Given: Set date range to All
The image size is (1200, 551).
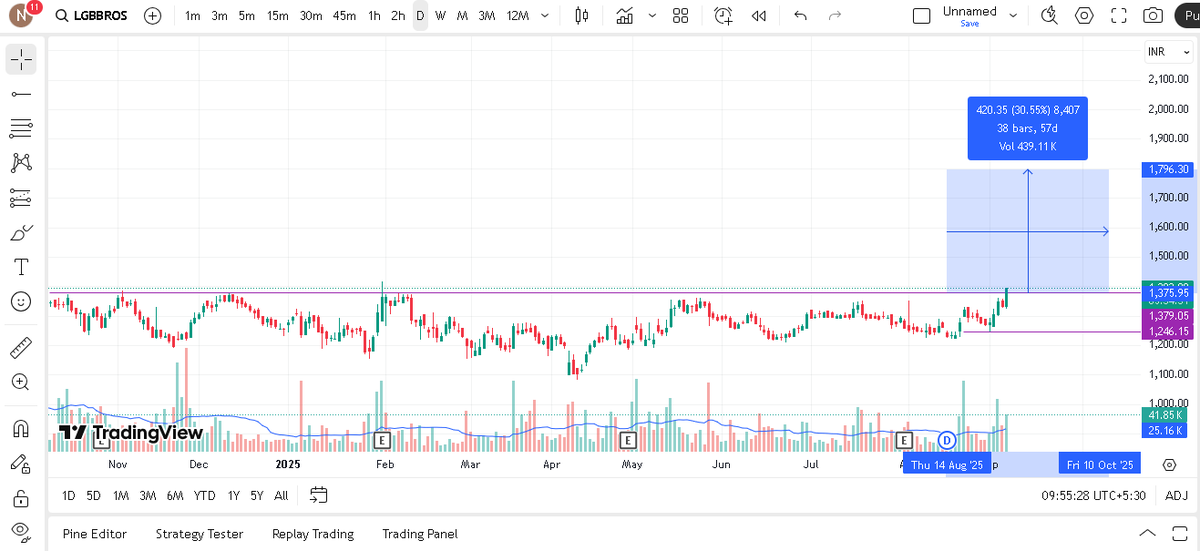Looking at the screenshot, I should pyautogui.click(x=281, y=495).
